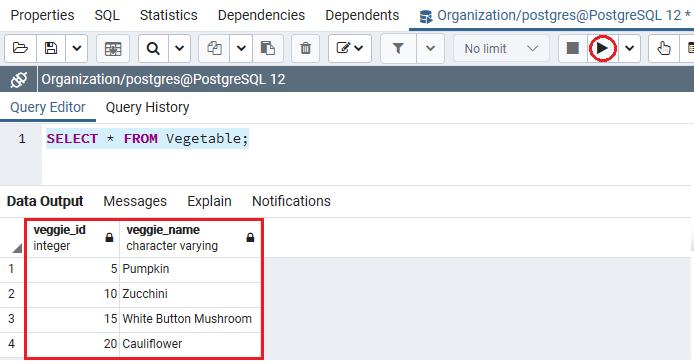Viewport: 694px width, 364px height.
Task: Open the Dependencies tab
Action: pyautogui.click(x=261, y=15)
